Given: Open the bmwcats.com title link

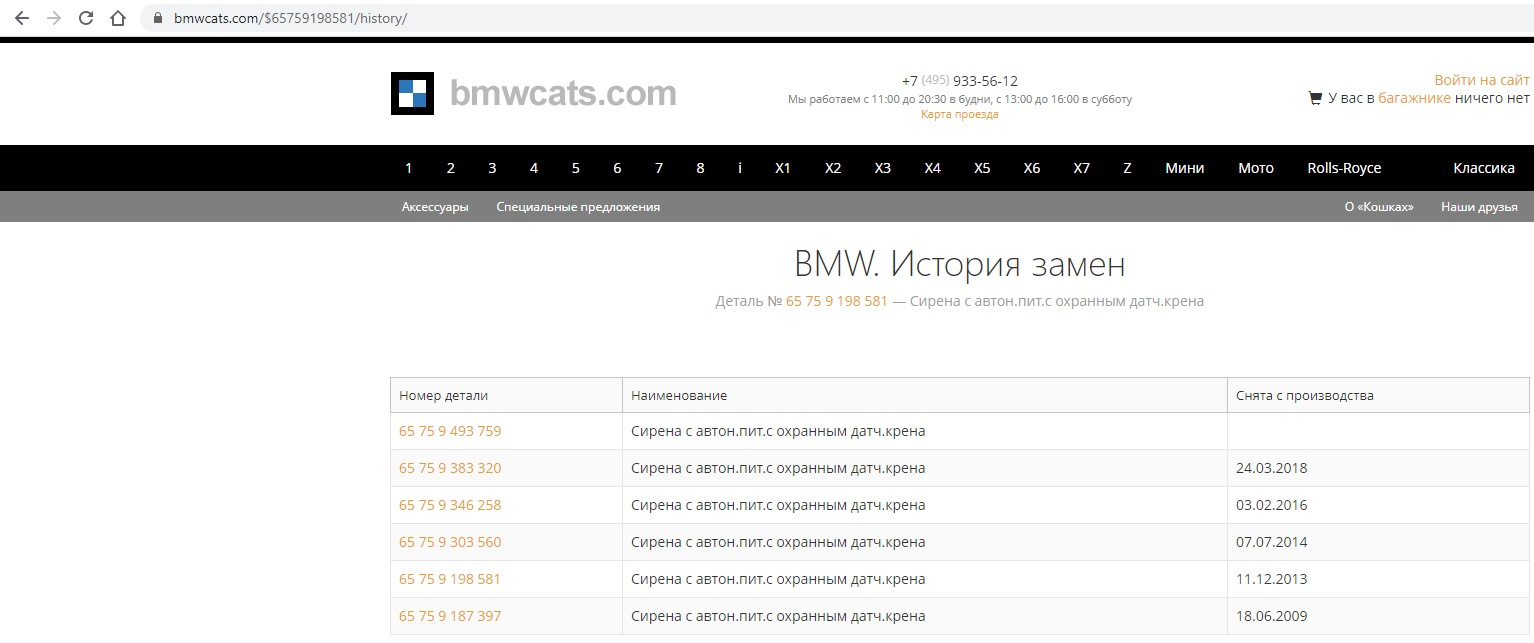Looking at the screenshot, I should coord(563,93).
